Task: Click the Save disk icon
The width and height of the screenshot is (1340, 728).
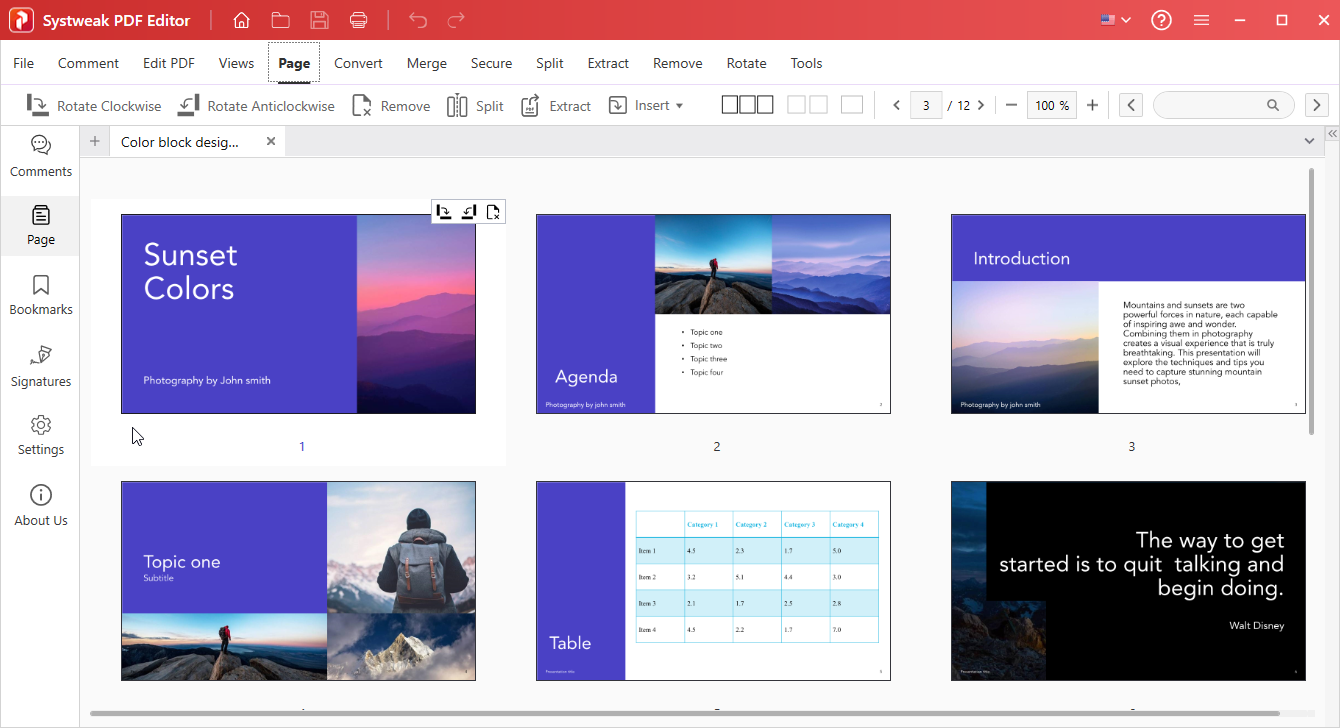Action: [x=319, y=20]
